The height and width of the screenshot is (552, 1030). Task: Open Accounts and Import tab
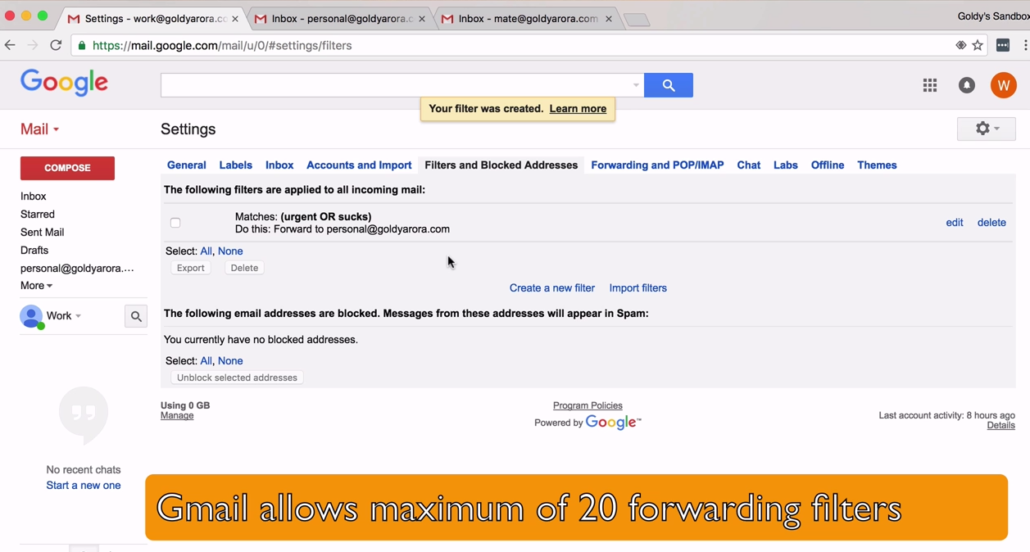click(x=359, y=165)
